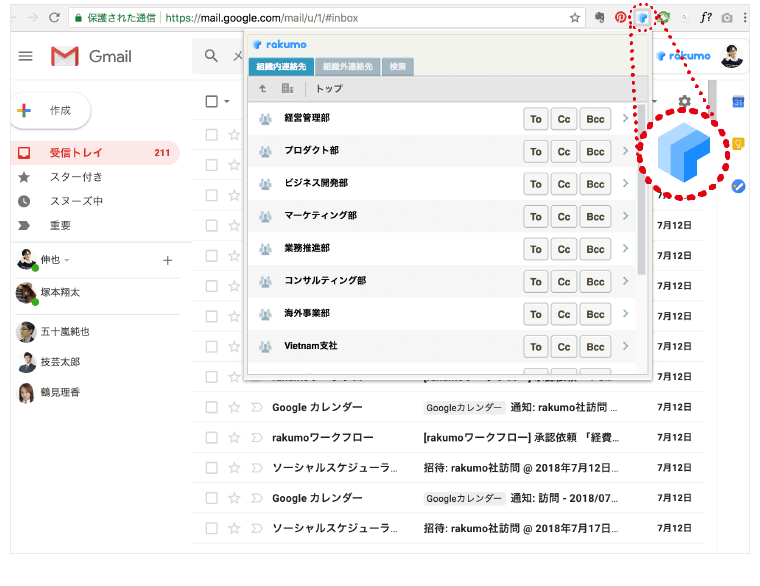Click the green sync extension icon
Screen dimensions: 760x586
point(664,18)
